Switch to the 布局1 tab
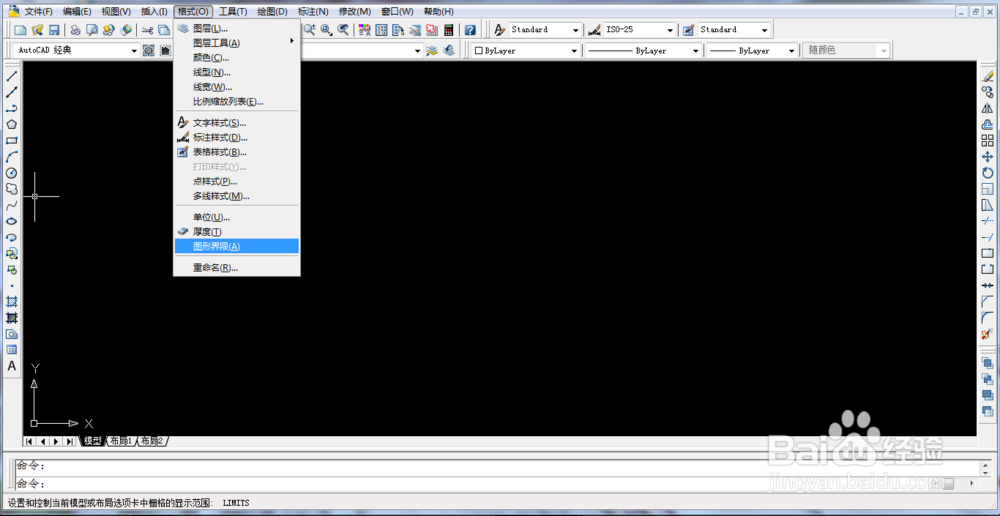 point(121,441)
